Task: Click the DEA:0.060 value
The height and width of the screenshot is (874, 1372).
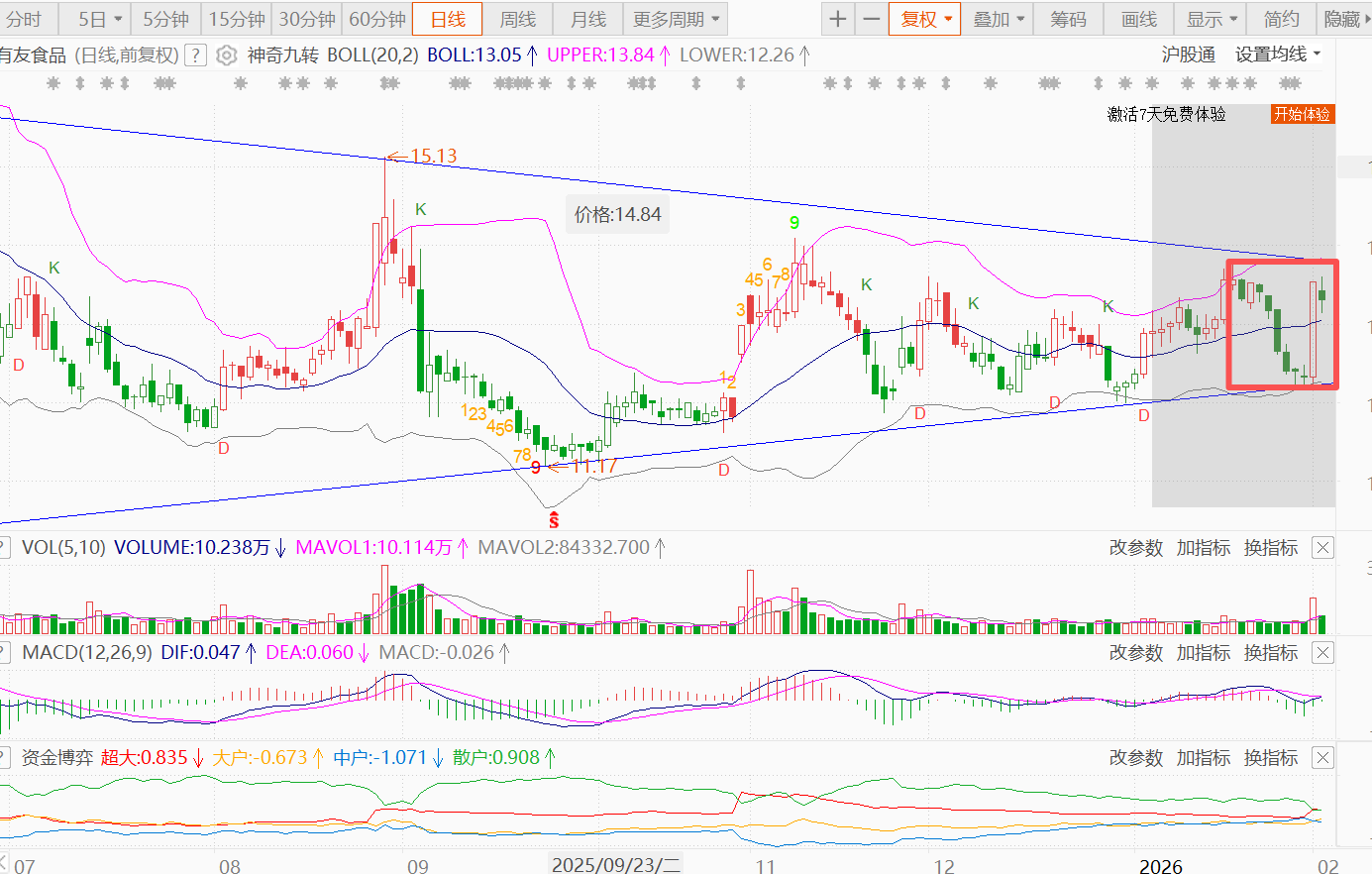Action: [309, 652]
